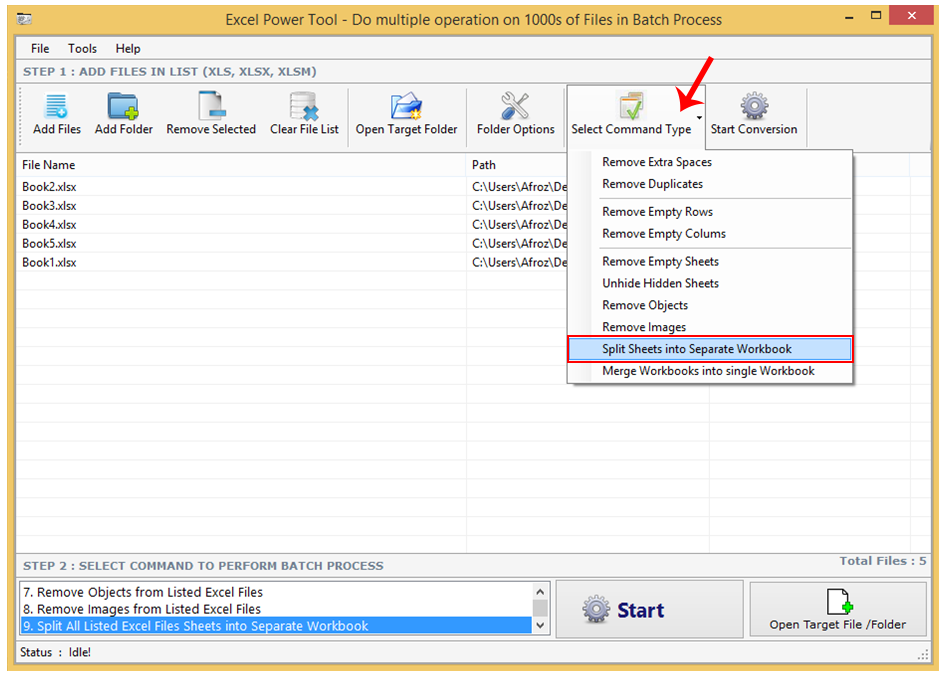Click the Clear File List icon
The image size is (946, 677).
pyautogui.click(x=303, y=106)
